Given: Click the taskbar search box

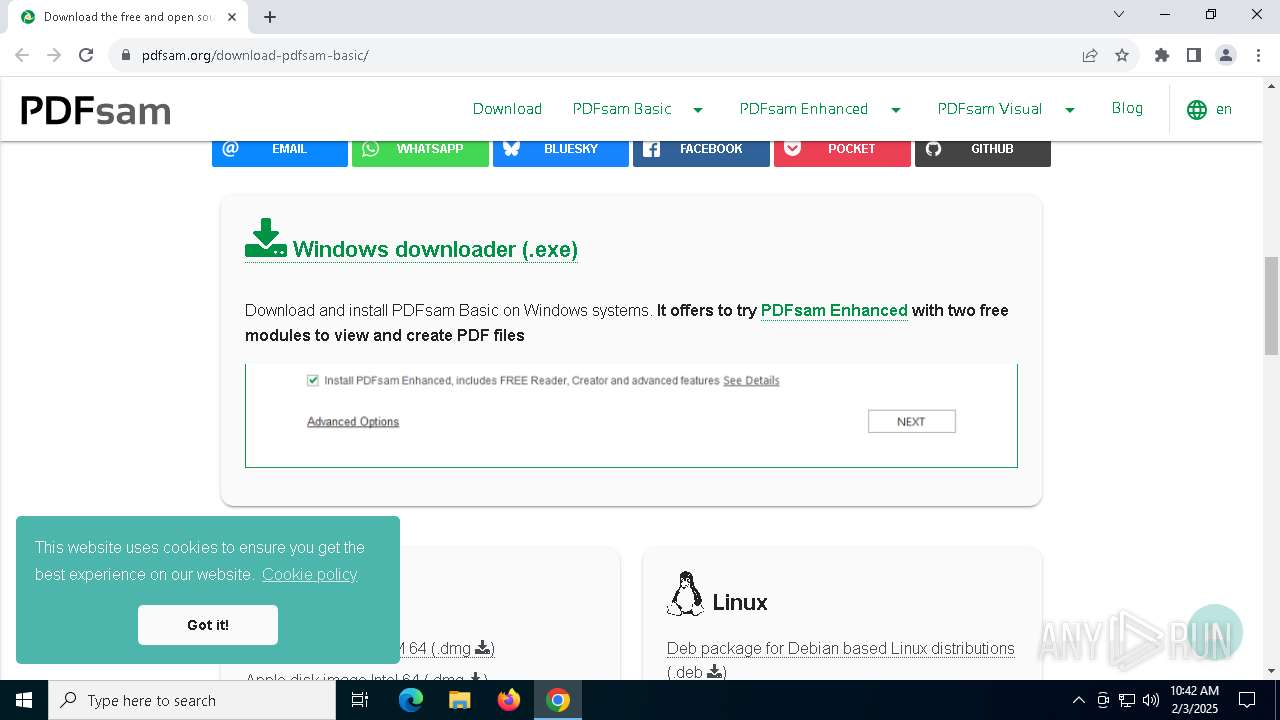Looking at the screenshot, I should click(x=192, y=700).
